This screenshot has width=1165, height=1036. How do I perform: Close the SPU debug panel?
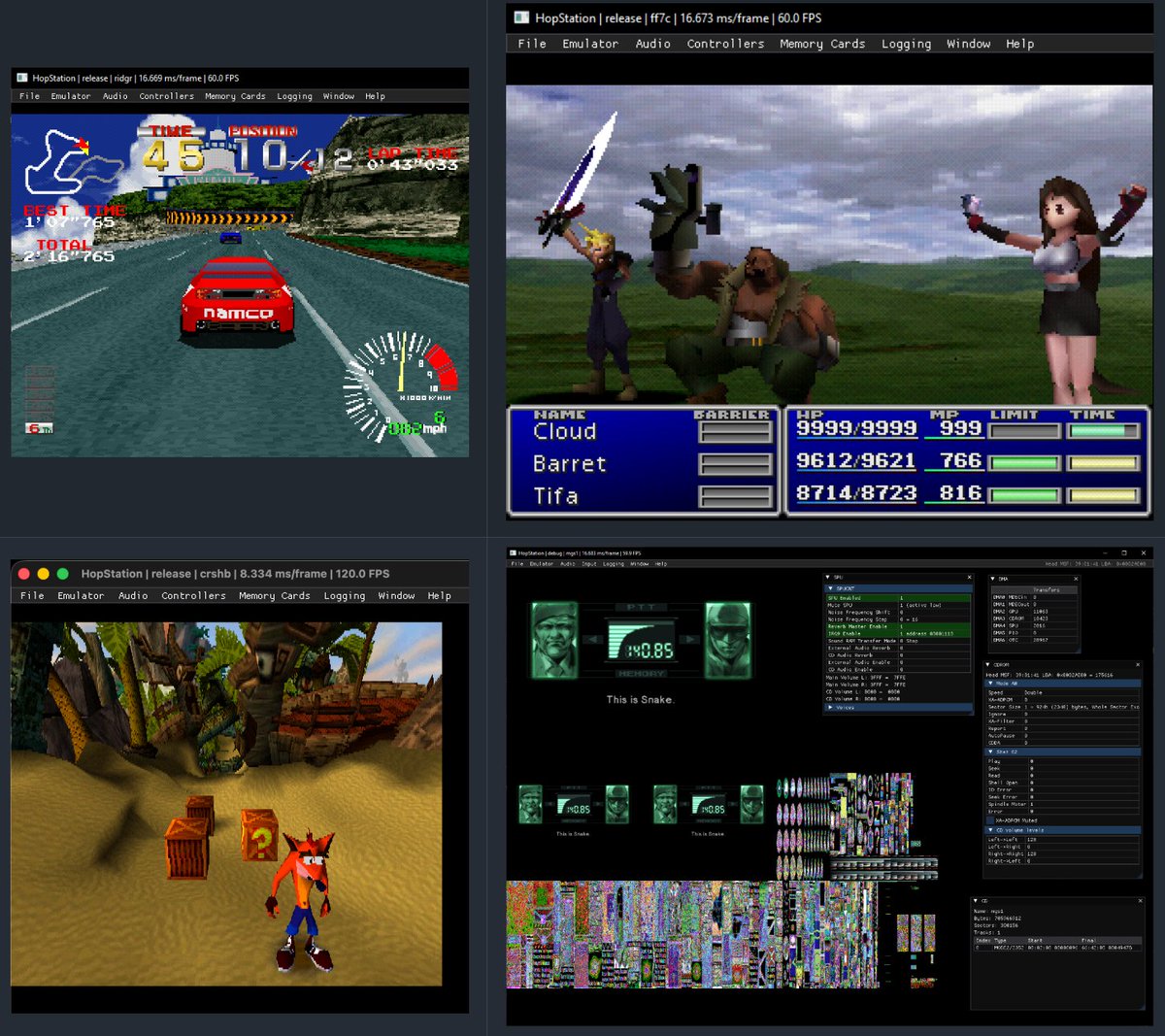point(969,577)
